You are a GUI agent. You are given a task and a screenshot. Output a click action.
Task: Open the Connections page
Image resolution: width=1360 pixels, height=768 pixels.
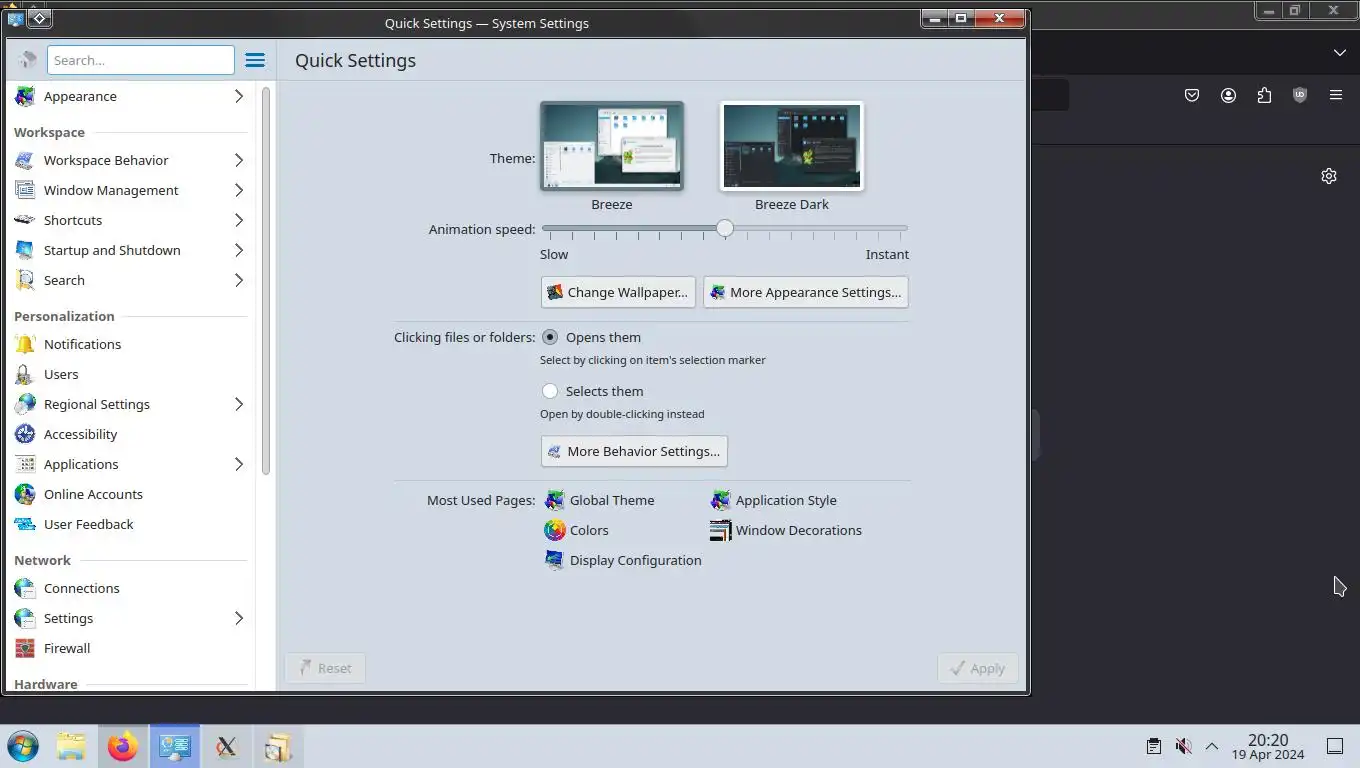(130, 588)
